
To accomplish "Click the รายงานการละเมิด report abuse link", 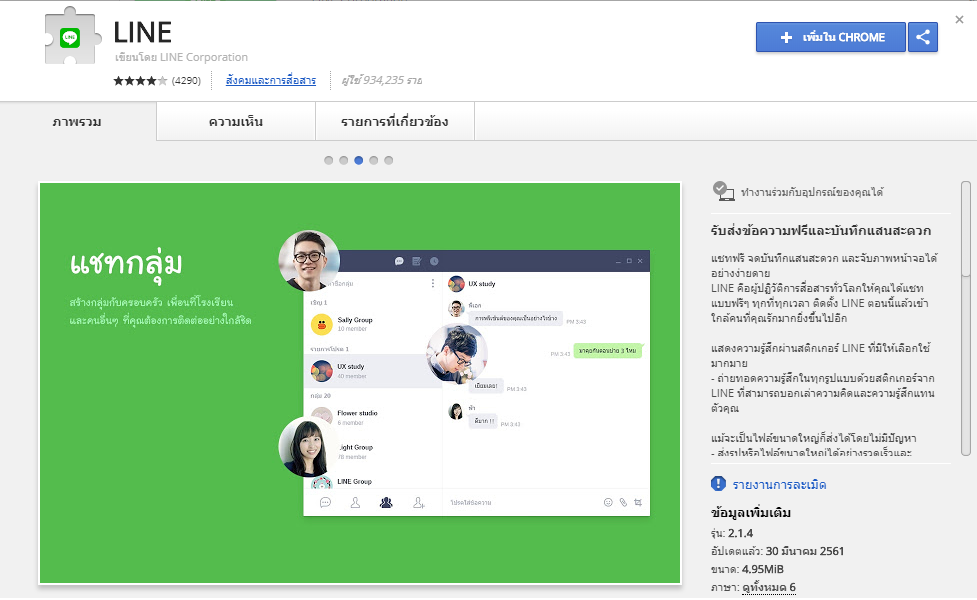I will pos(779,485).
